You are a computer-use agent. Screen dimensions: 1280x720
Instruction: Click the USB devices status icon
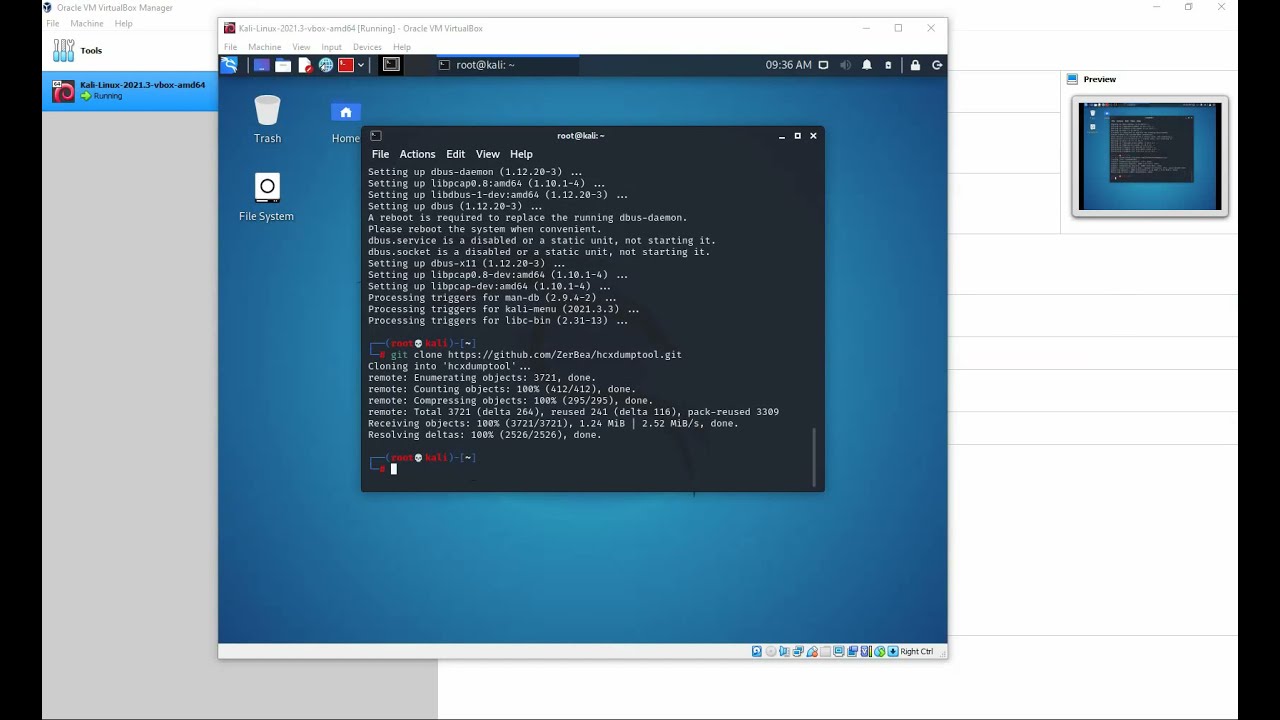pyautogui.click(x=812, y=651)
